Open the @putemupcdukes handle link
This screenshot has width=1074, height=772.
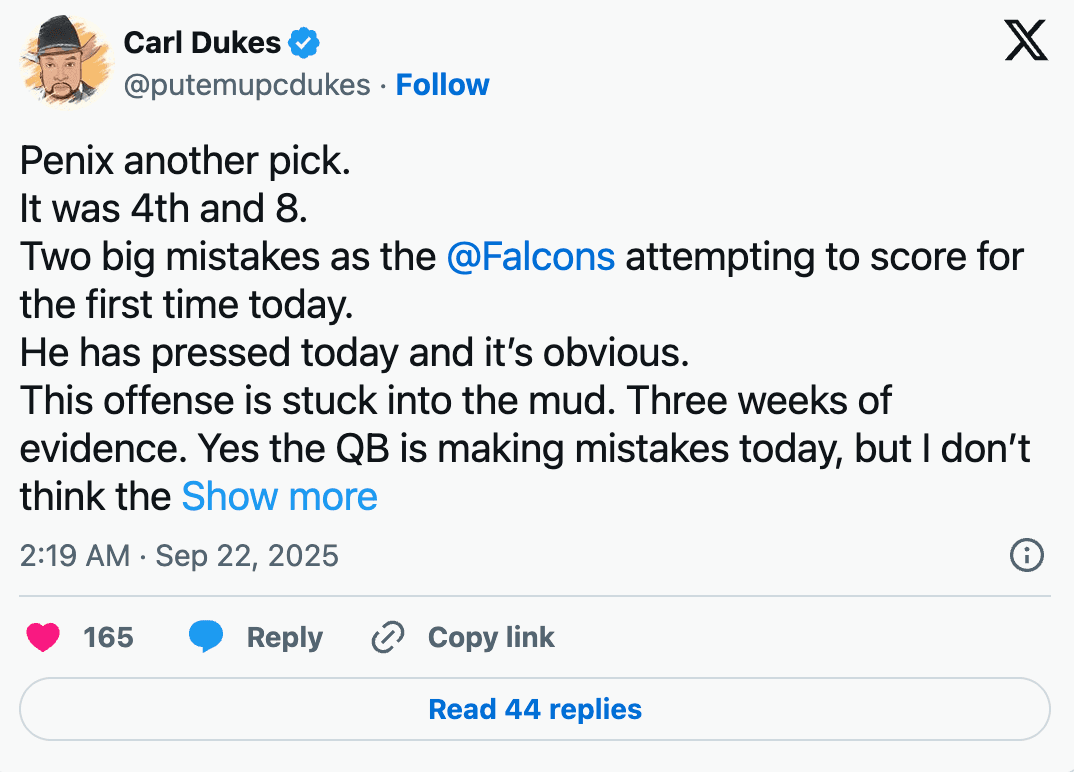(x=247, y=85)
